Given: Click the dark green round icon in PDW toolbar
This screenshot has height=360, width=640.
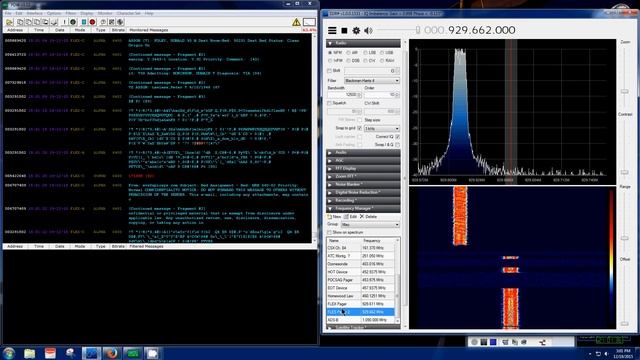Looking at the screenshot, I should pos(73,22).
